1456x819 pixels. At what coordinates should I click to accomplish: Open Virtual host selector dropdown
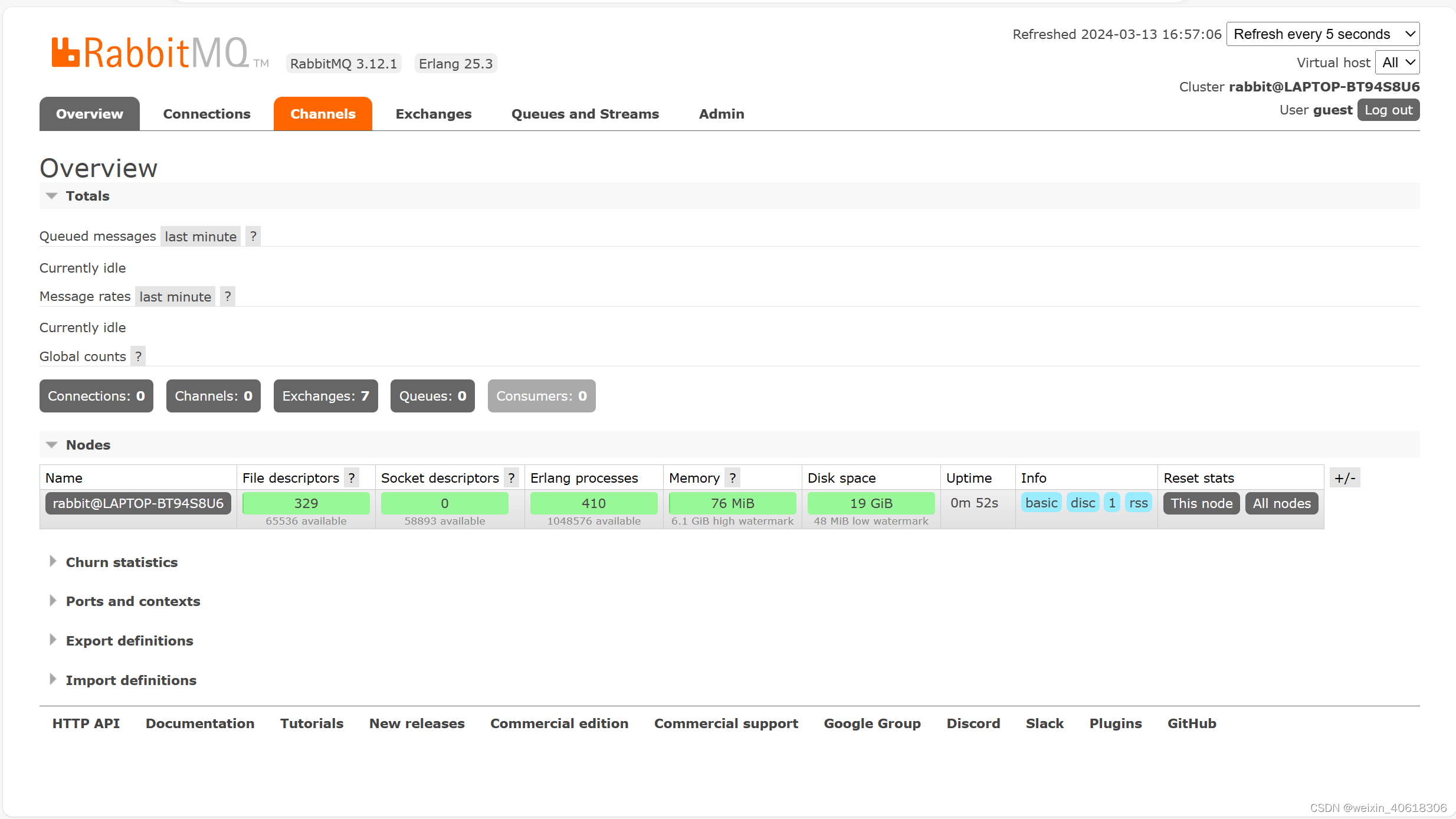coord(1397,63)
